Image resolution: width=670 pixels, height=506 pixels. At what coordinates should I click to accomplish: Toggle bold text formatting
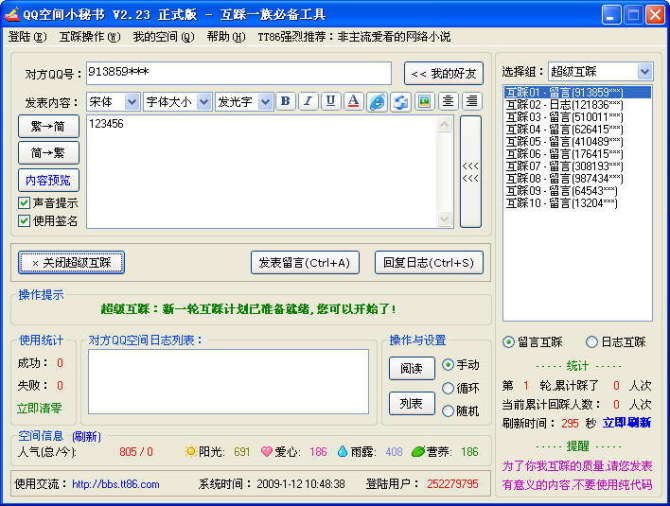(x=285, y=102)
